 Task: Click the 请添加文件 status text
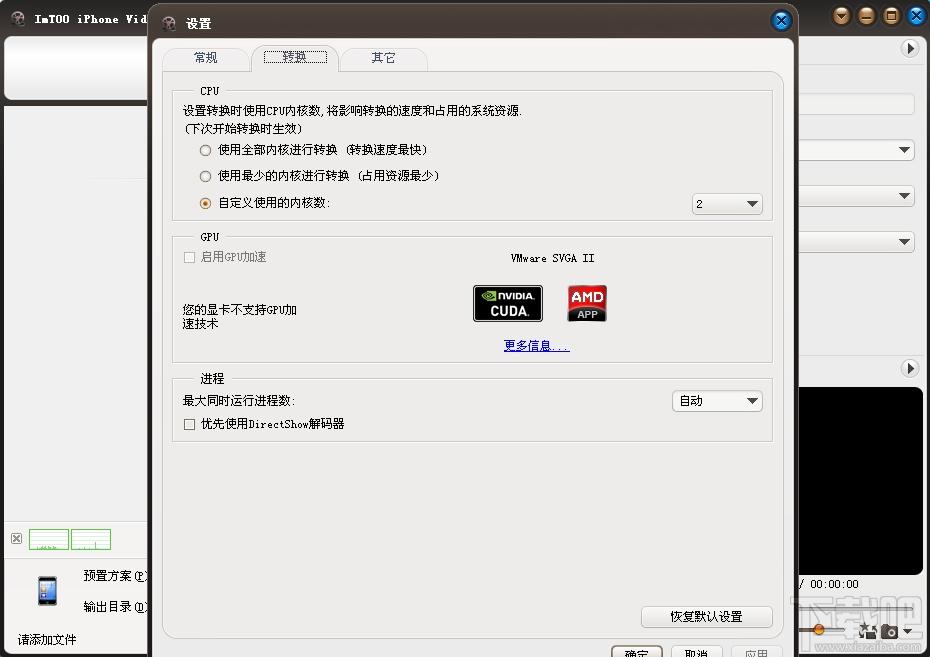[47, 640]
